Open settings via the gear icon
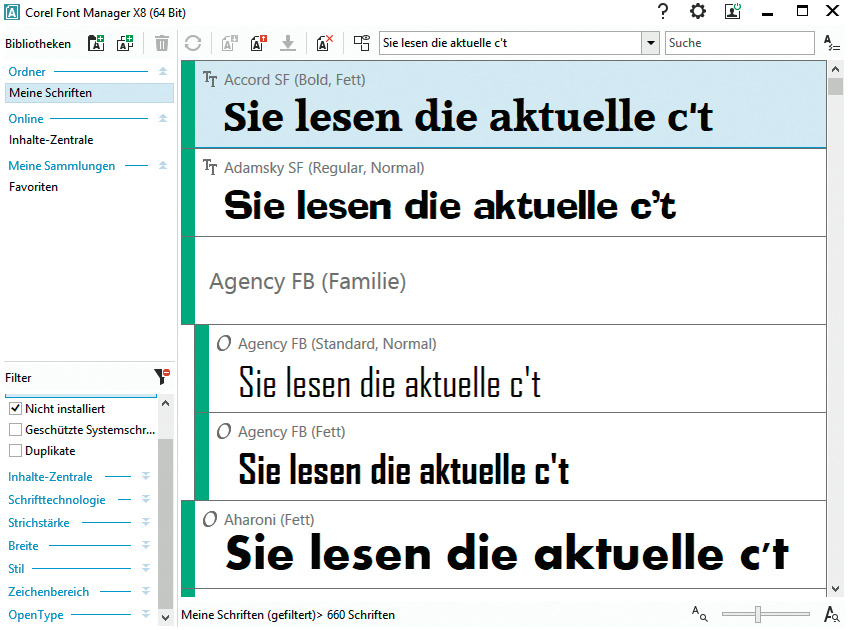The width and height of the screenshot is (849, 630). (x=698, y=12)
